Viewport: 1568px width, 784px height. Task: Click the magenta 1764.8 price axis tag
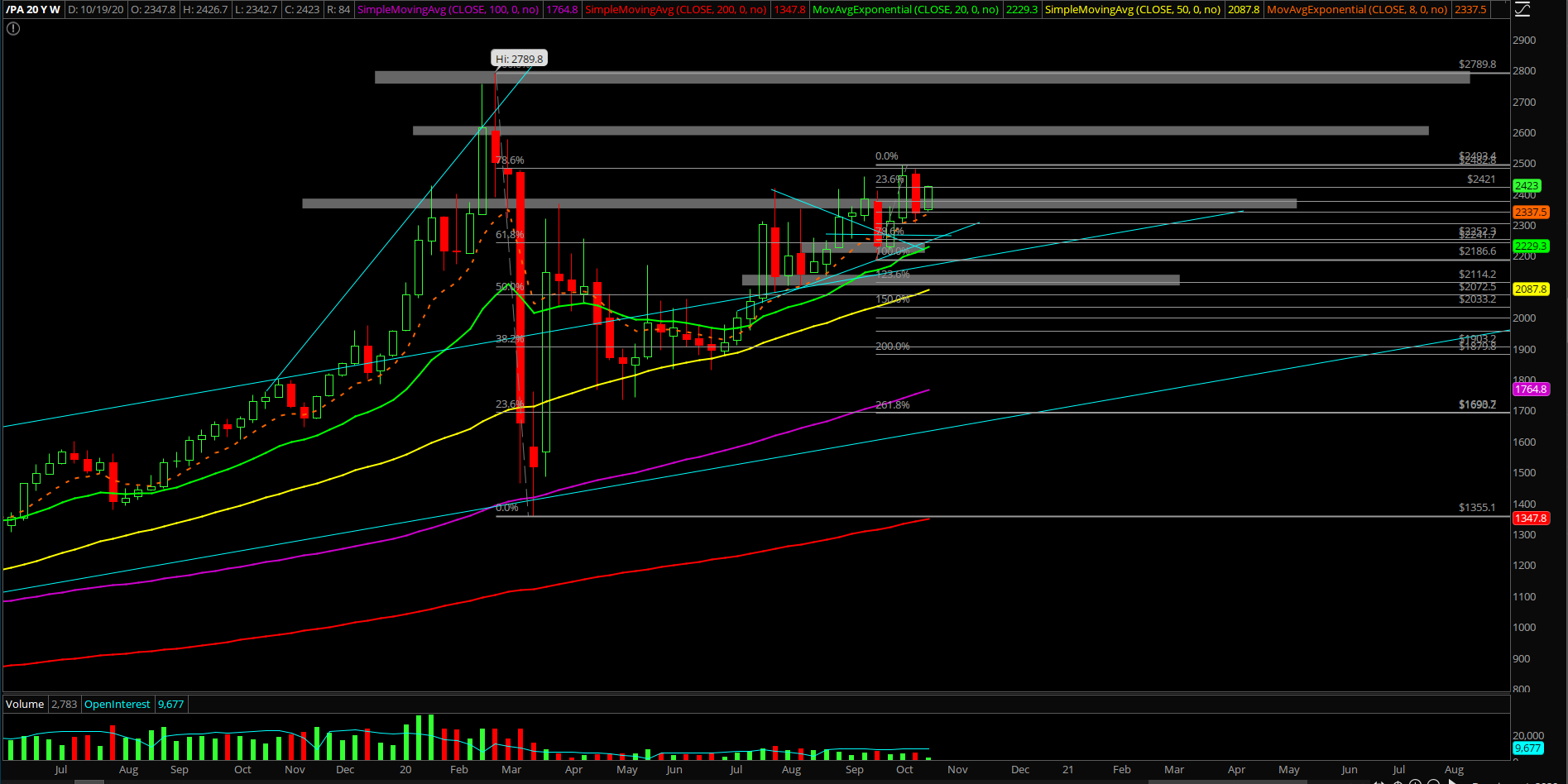click(1530, 390)
